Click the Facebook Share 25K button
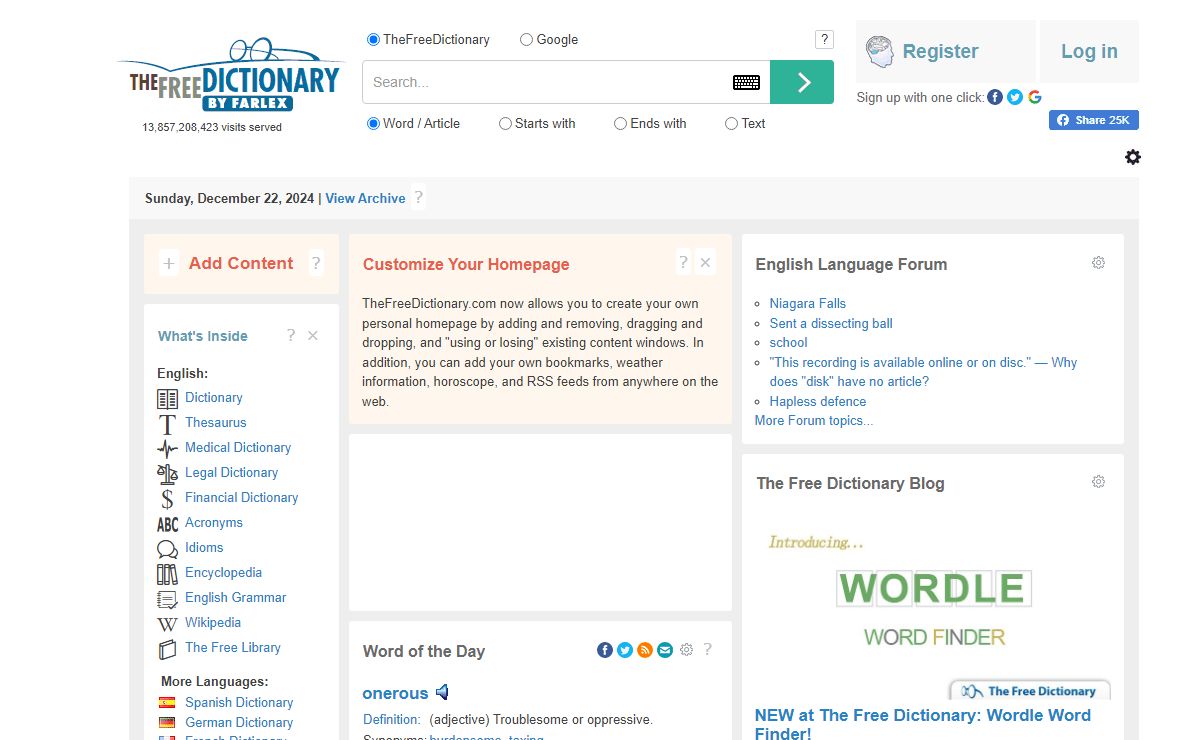1200x740 pixels. tap(1094, 120)
